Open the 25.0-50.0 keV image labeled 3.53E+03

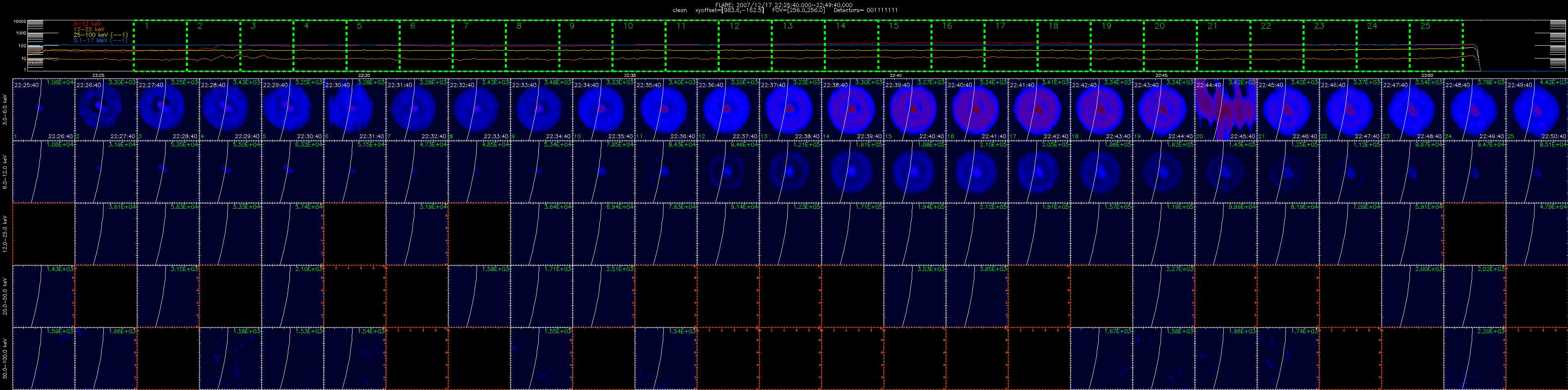tap(914, 296)
